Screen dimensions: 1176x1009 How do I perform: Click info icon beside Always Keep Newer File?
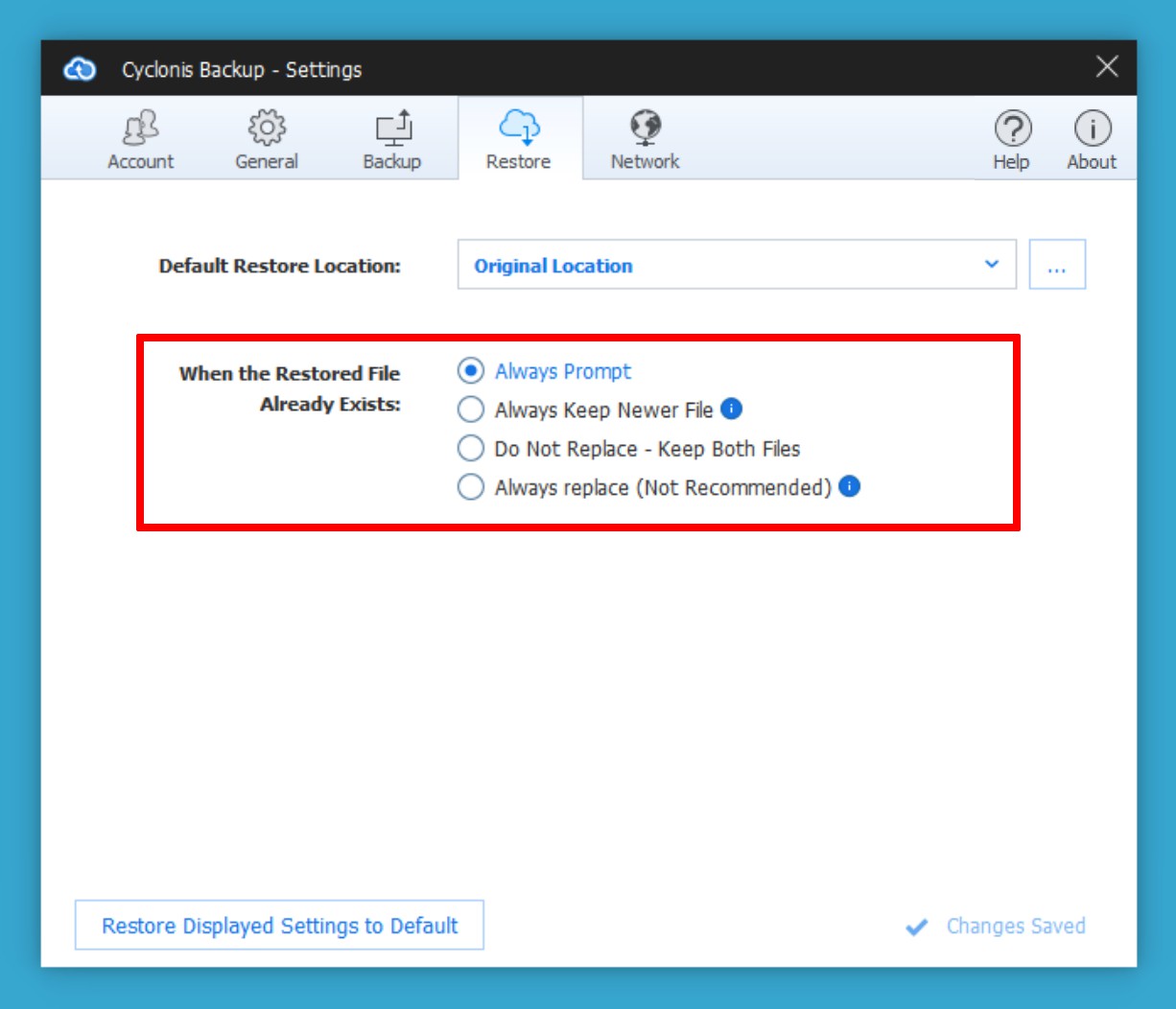coord(731,410)
